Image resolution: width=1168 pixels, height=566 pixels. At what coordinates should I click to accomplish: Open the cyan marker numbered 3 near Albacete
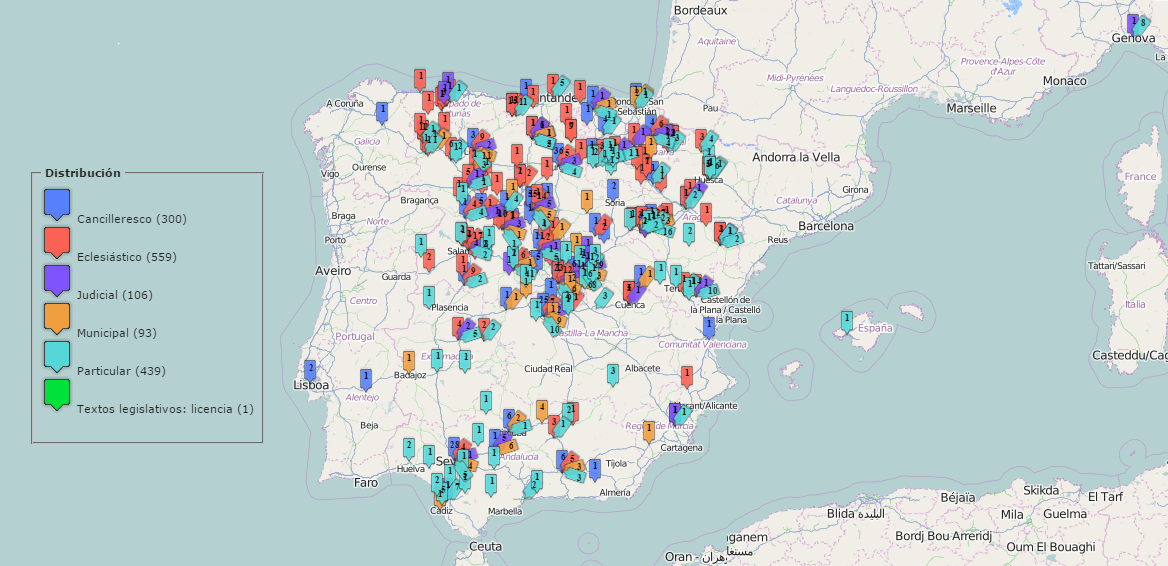coord(612,373)
